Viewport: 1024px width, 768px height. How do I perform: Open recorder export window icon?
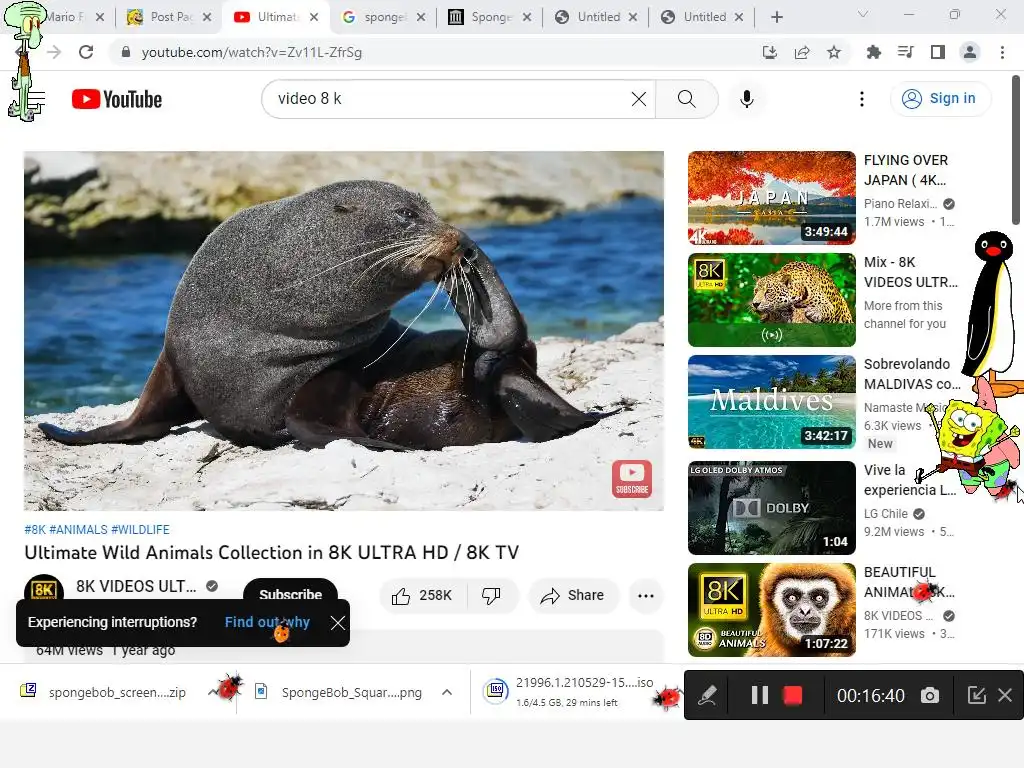pos(976,696)
